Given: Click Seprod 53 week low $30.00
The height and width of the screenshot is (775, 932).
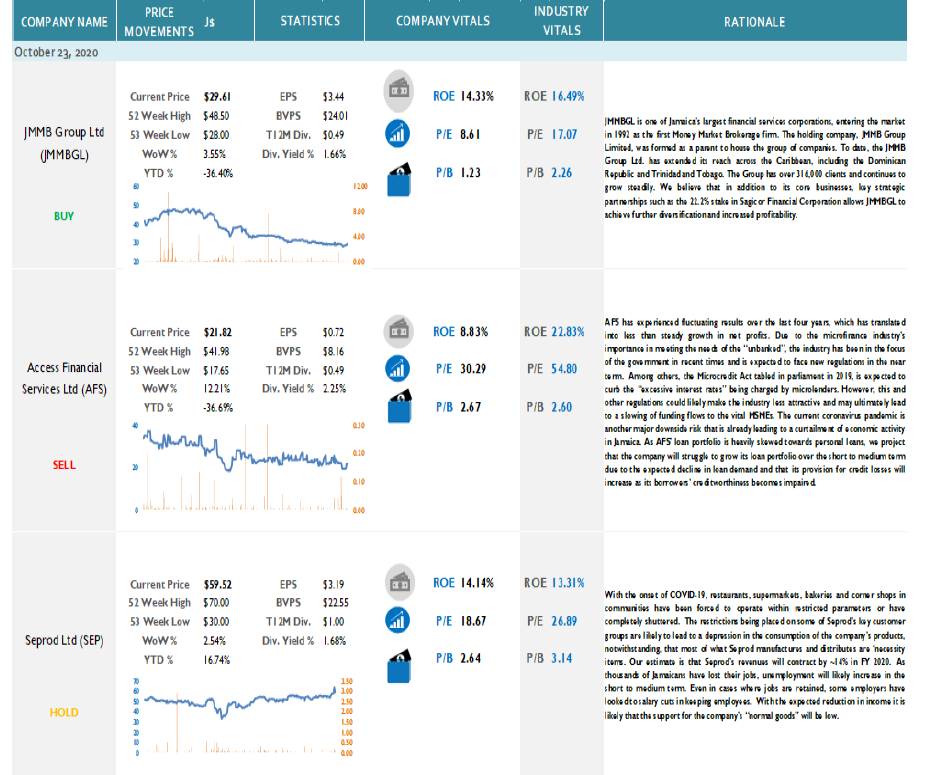Looking at the screenshot, I should (216, 622).
